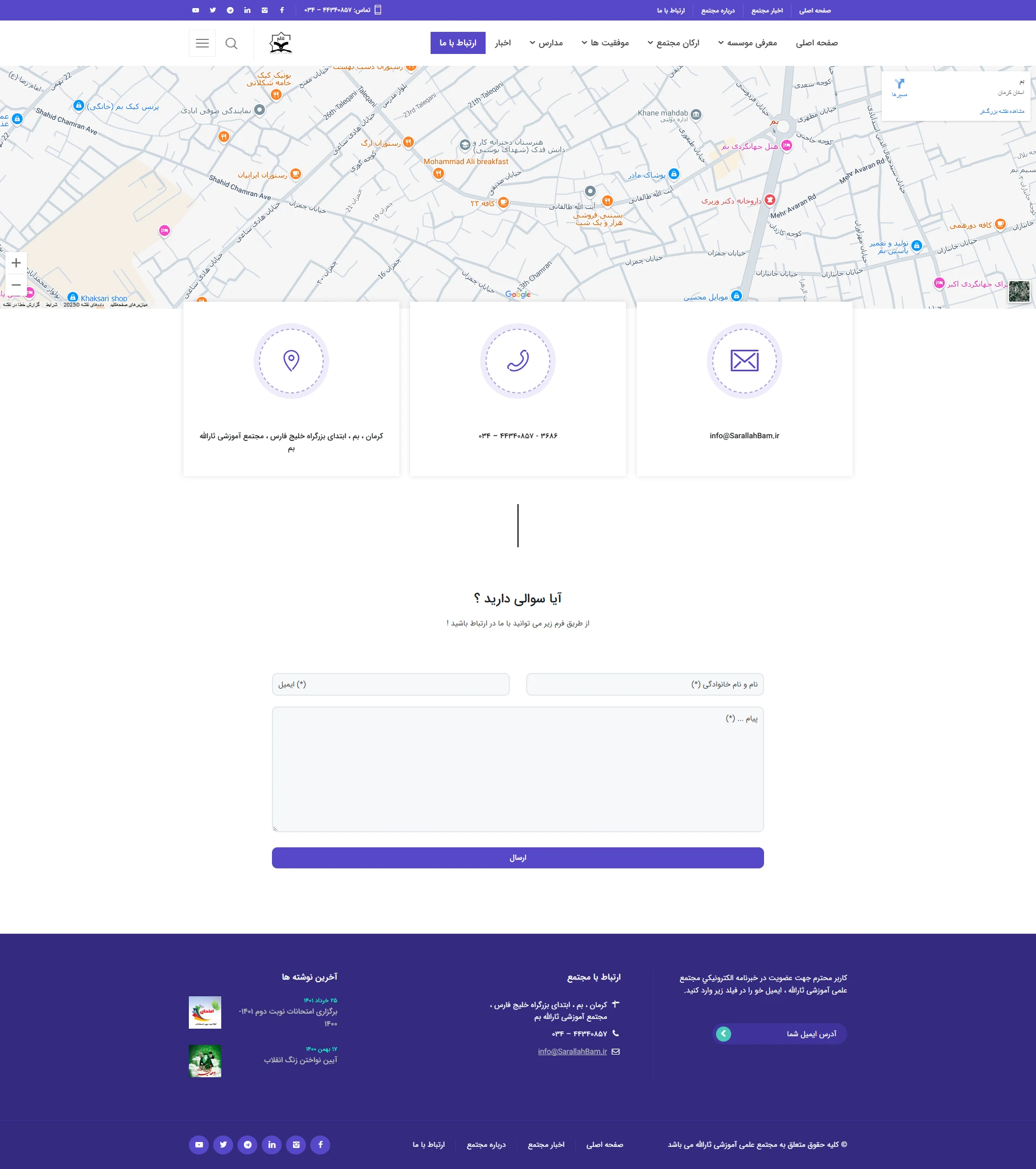Screen dimensions: 1036x1169
Task: Click info@SarallahBam.ir link in footer
Action: click(x=572, y=1051)
